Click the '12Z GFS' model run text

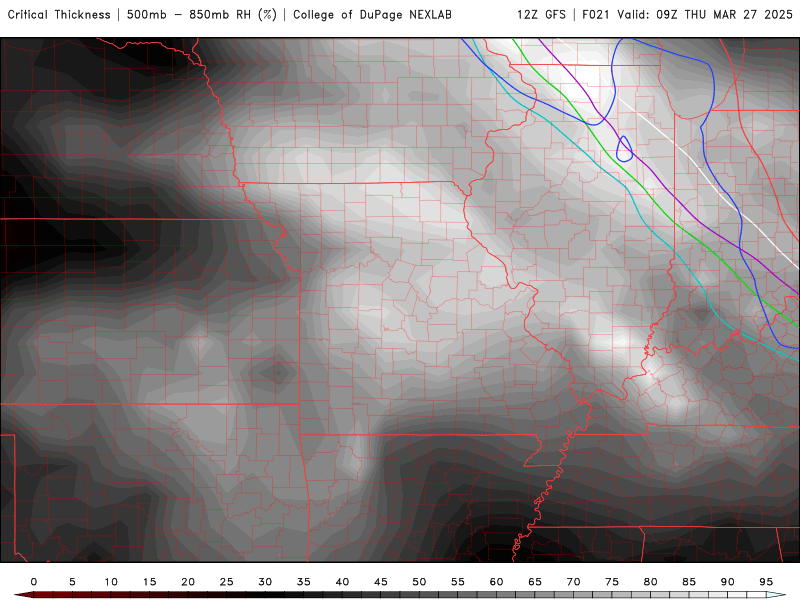(541, 15)
